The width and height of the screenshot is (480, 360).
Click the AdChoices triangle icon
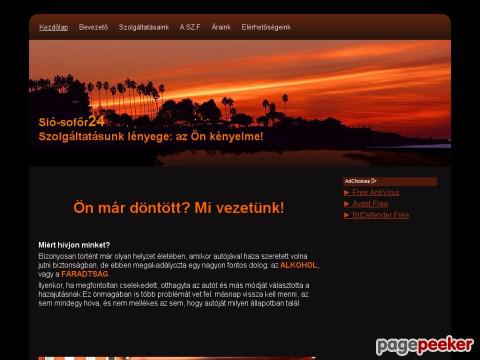[x=374, y=181]
